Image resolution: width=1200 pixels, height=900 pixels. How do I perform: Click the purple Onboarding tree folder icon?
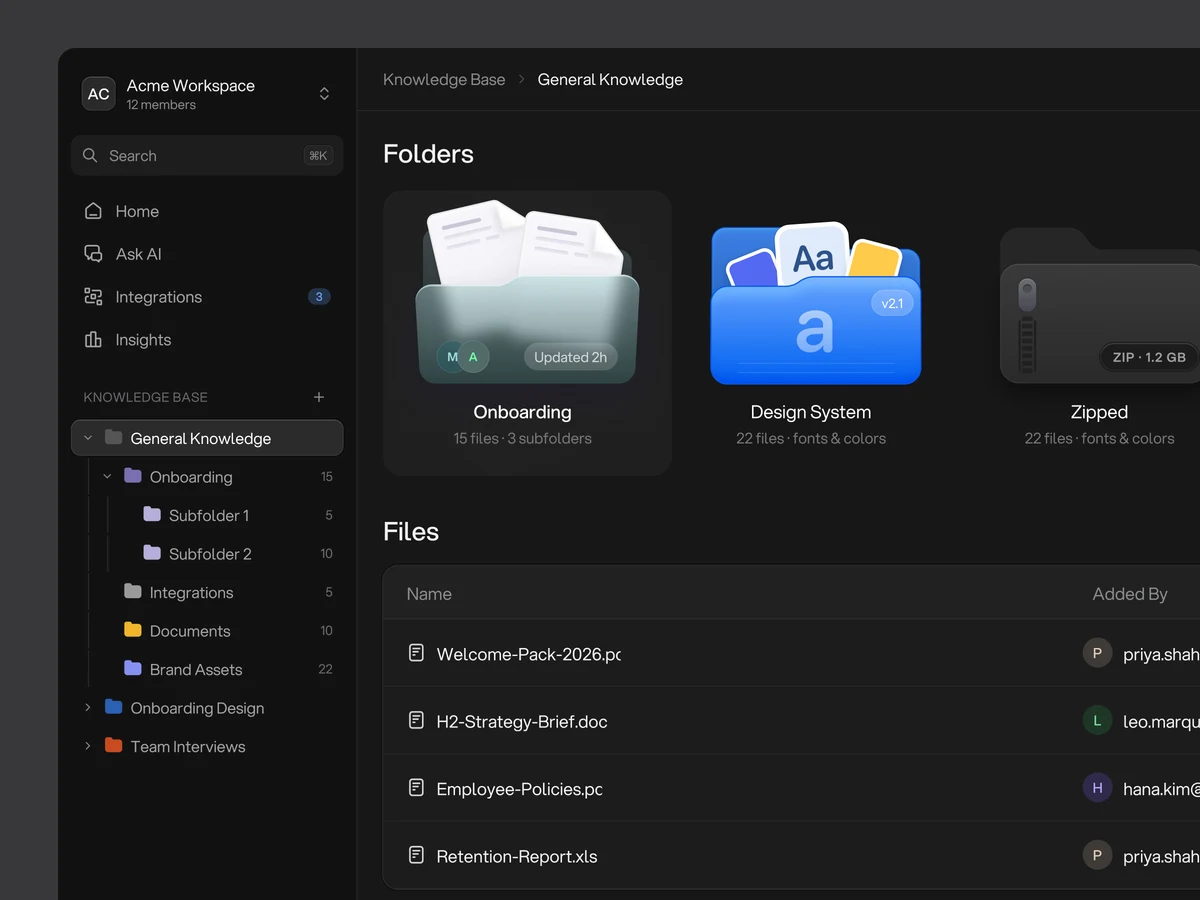click(133, 476)
